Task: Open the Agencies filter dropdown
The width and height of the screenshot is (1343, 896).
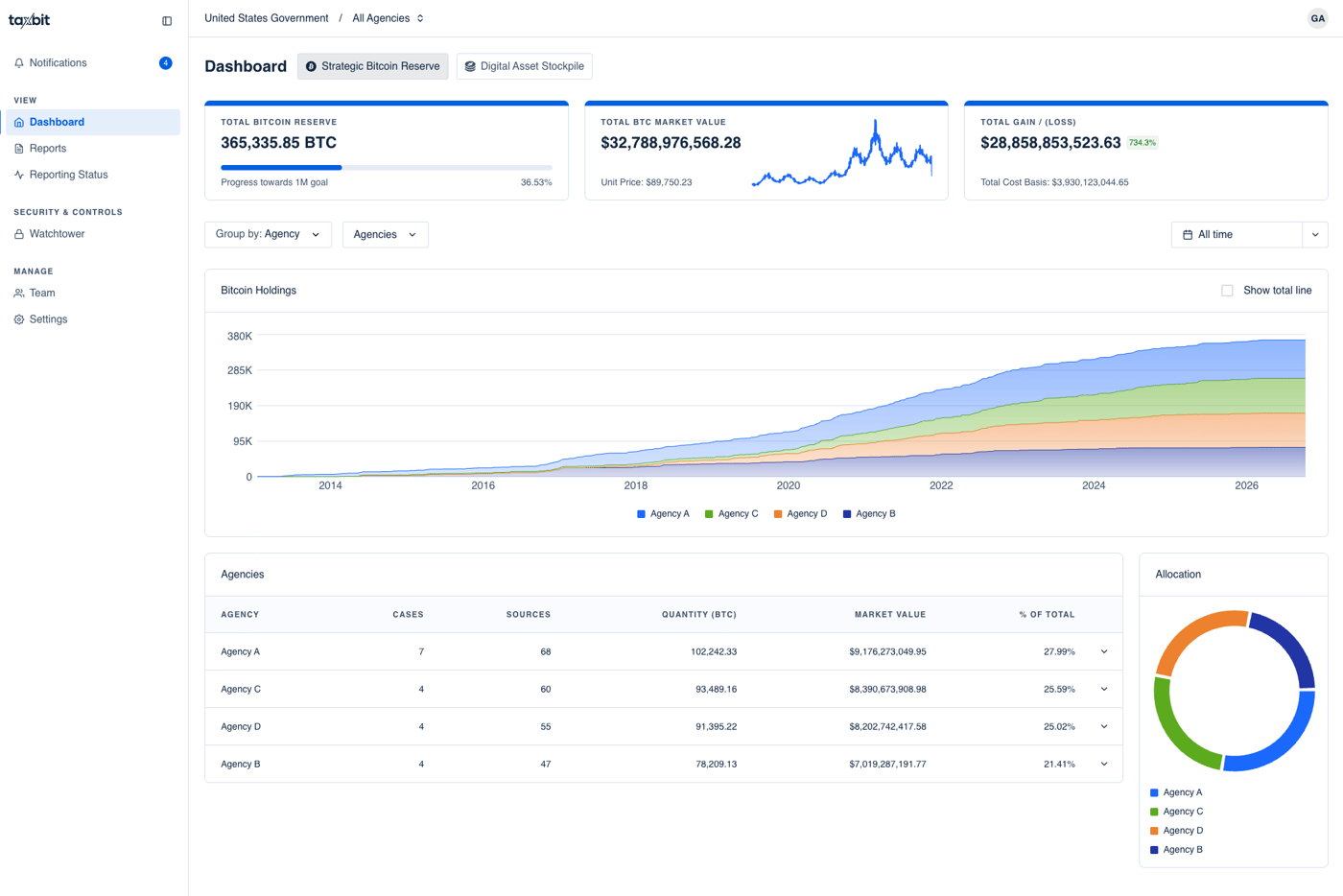Action: click(386, 235)
